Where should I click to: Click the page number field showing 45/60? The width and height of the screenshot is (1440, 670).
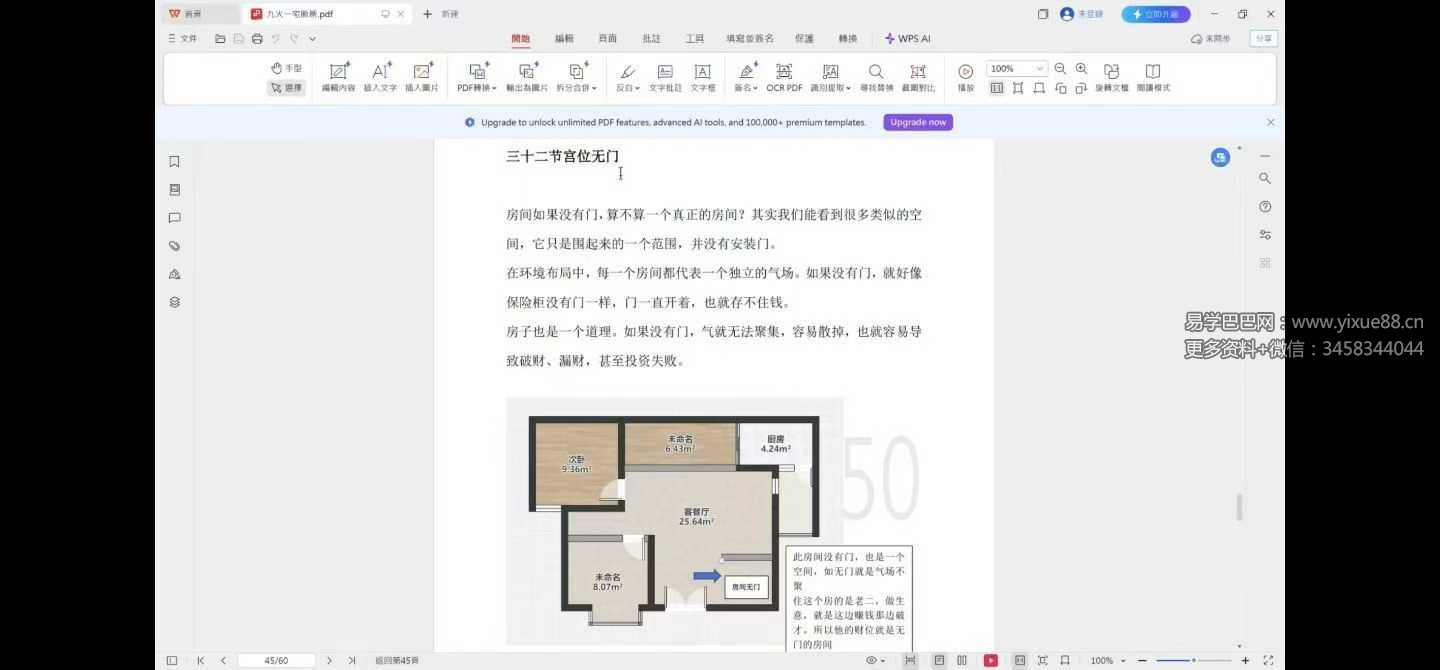(276, 661)
